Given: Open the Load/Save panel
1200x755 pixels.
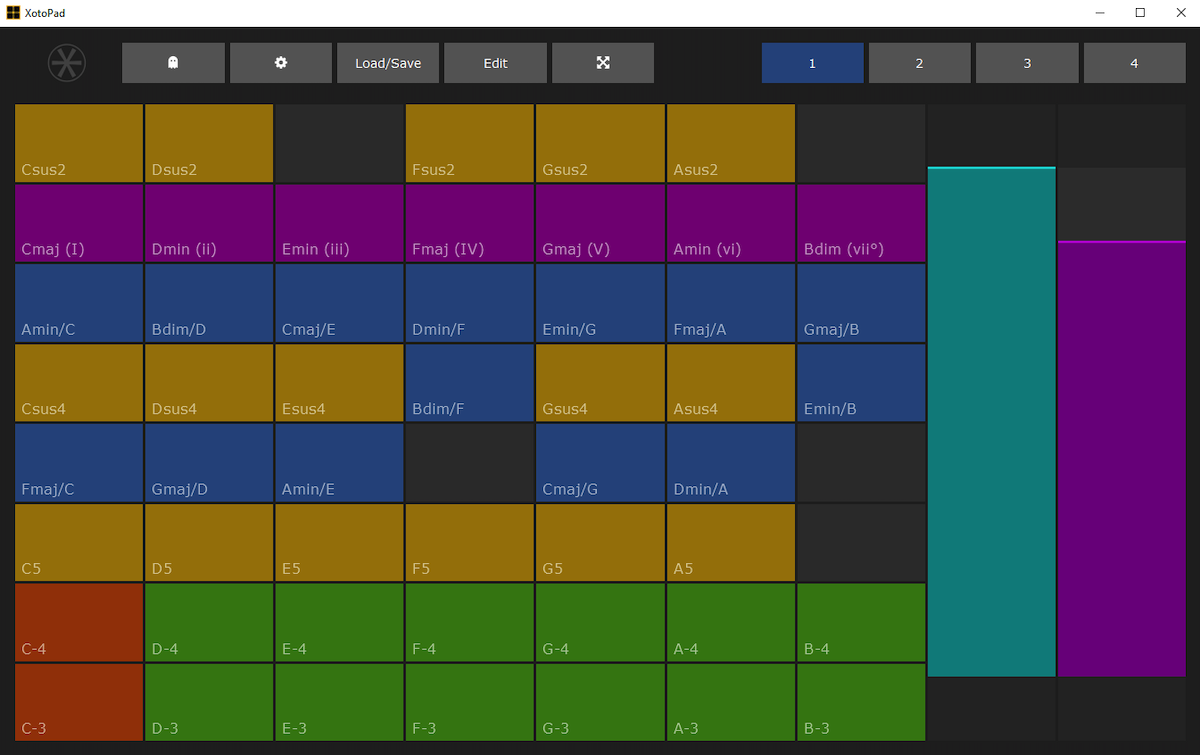Looking at the screenshot, I should (x=388, y=62).
